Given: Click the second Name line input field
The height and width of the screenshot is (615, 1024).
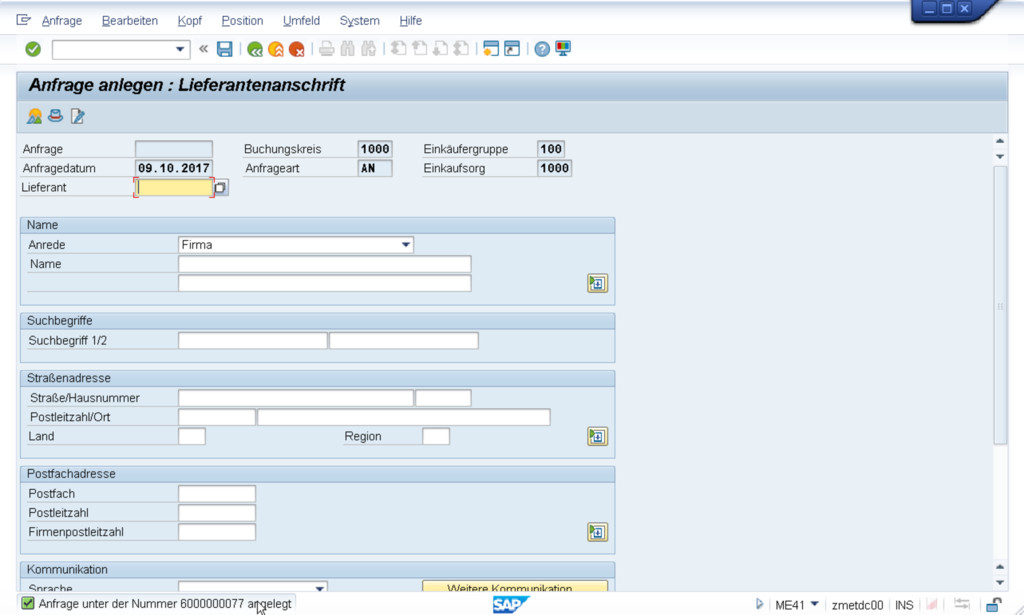Looking at the screenshot, I should coord(325,283).
